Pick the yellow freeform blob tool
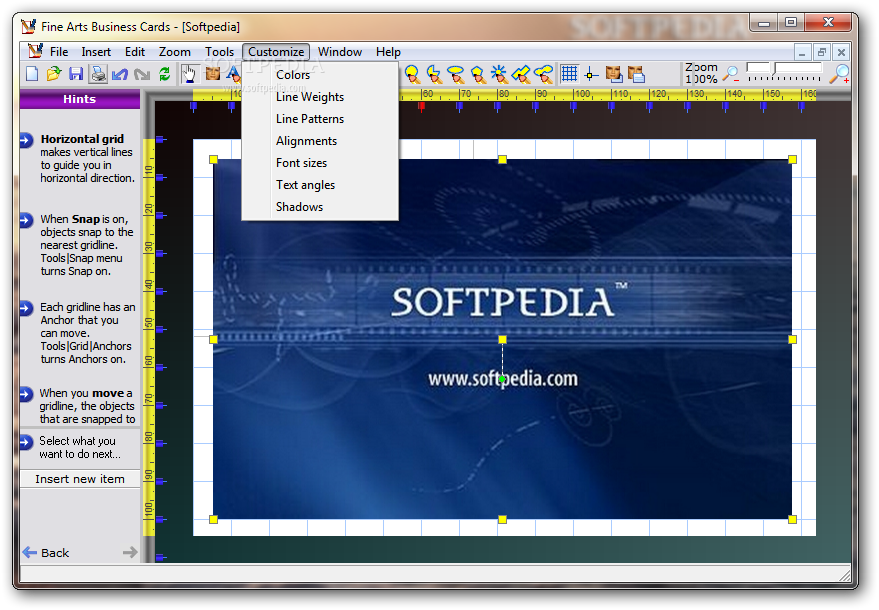 click(543, 73)
